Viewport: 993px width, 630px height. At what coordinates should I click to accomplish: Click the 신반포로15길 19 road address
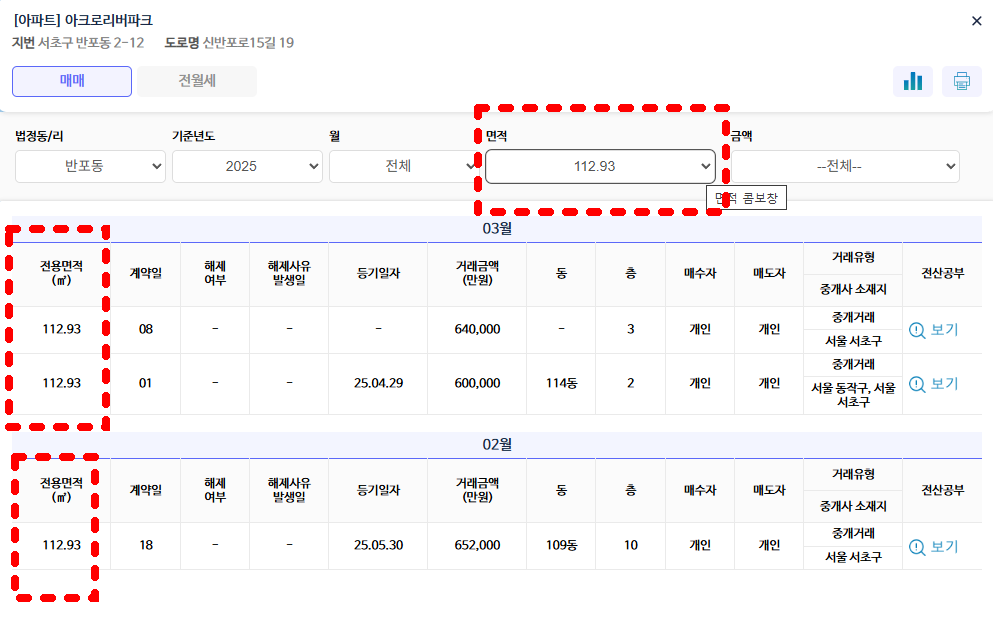tap(248, 43)
